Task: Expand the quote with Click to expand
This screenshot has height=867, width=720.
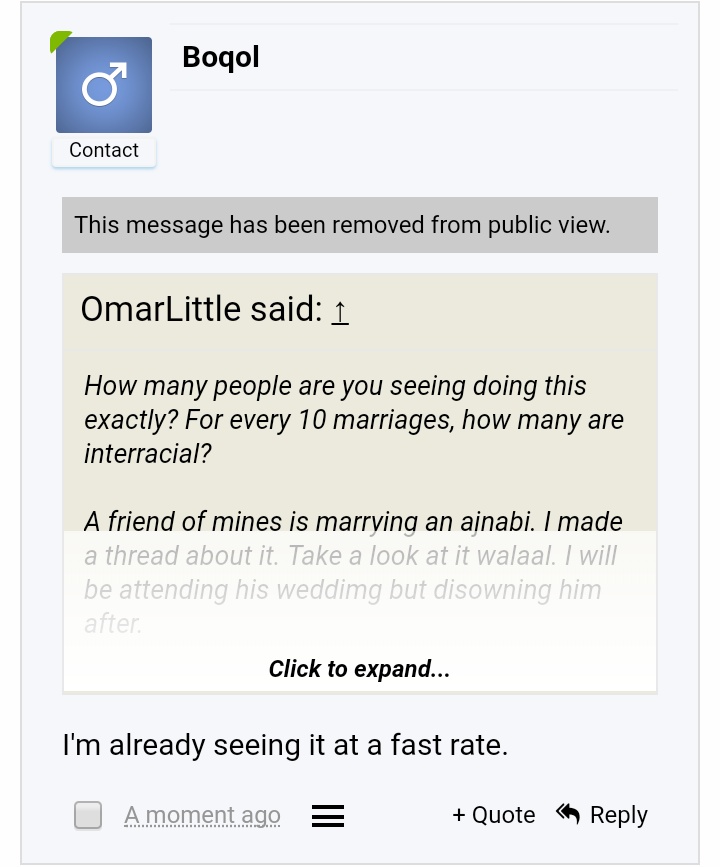Action: point(359,669)
